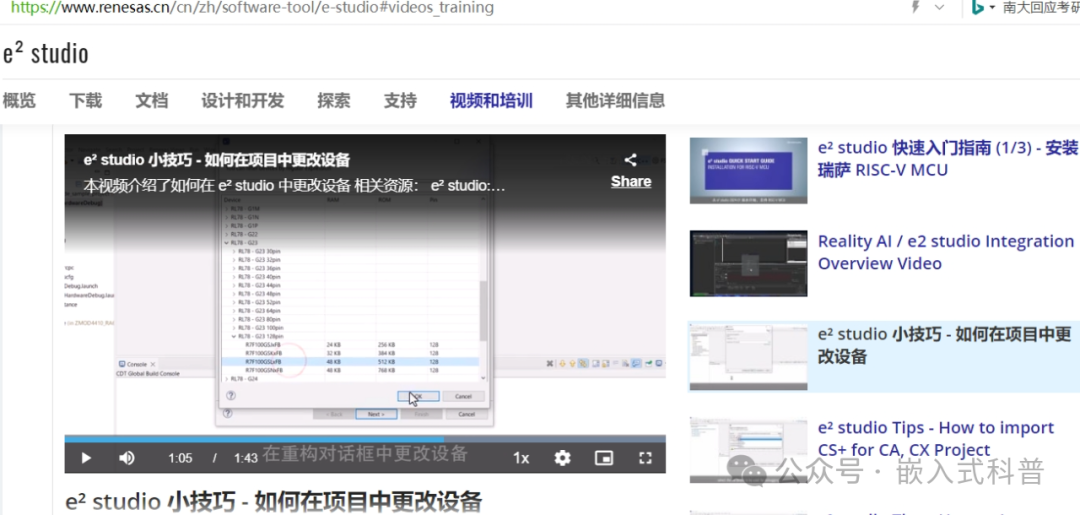Select the 探索 tab
Viewport: 1080px width, 515px height.
pos(334,101)
